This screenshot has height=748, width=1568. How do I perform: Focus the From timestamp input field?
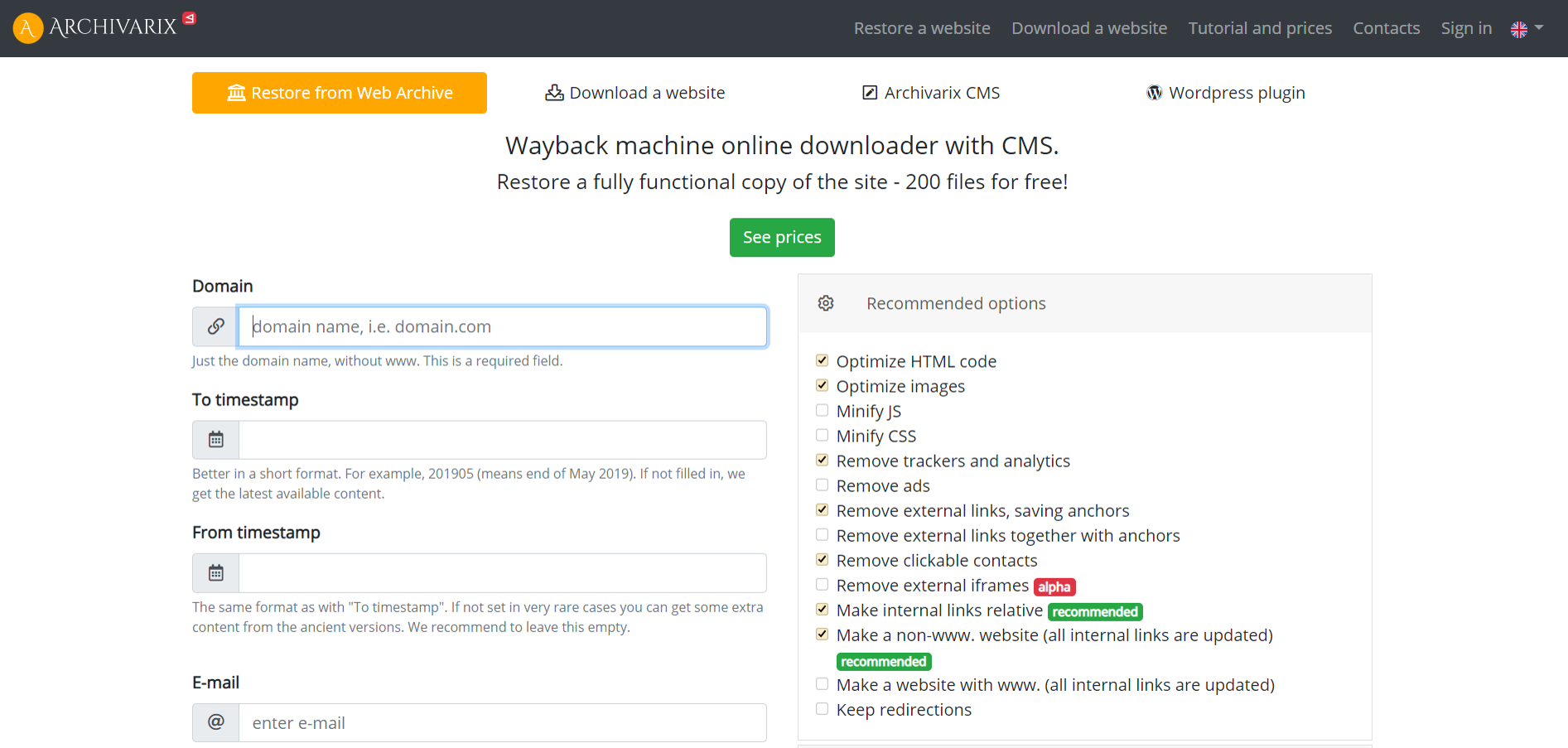point(502,573)
